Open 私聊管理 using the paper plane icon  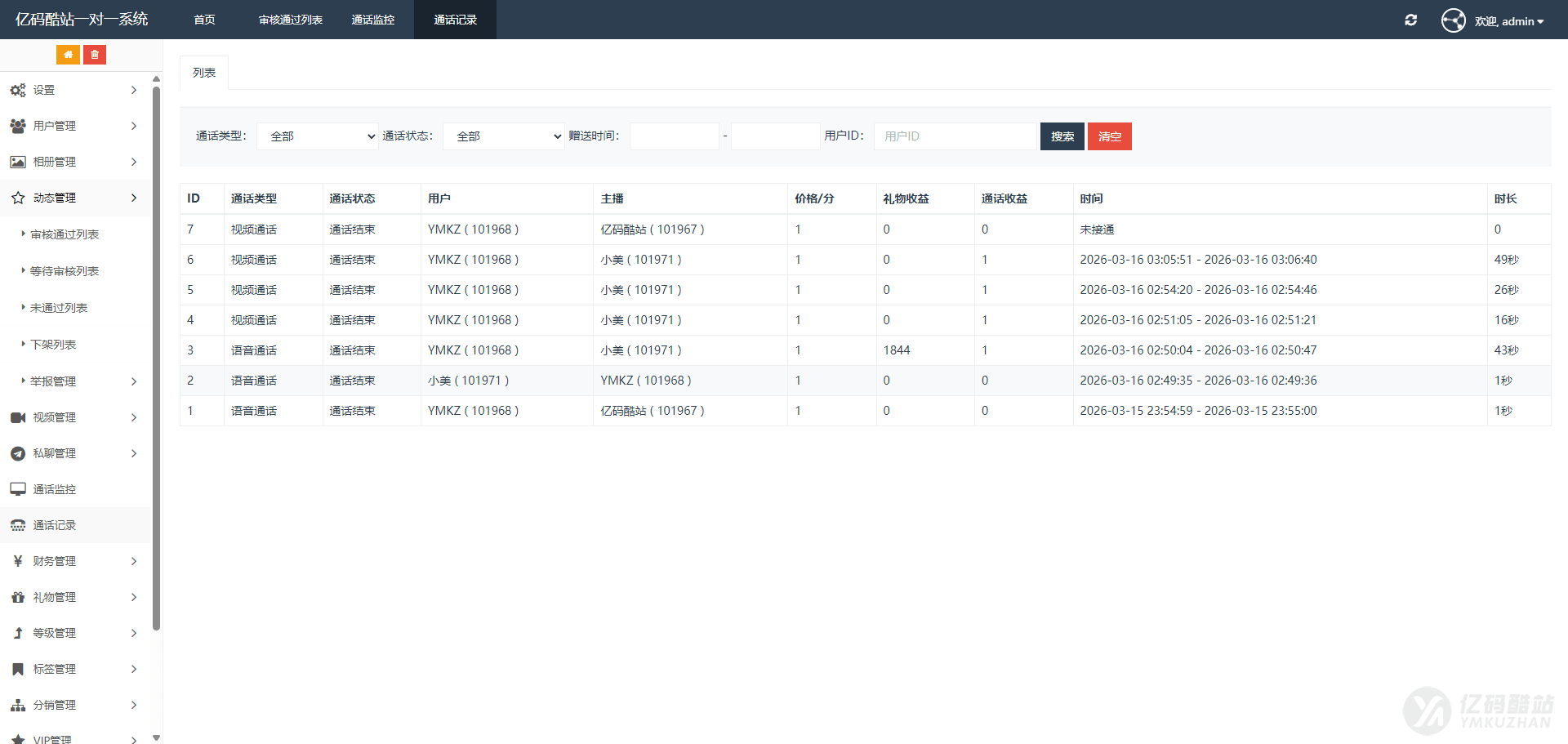pyautogui.click(x=17, y=453)
